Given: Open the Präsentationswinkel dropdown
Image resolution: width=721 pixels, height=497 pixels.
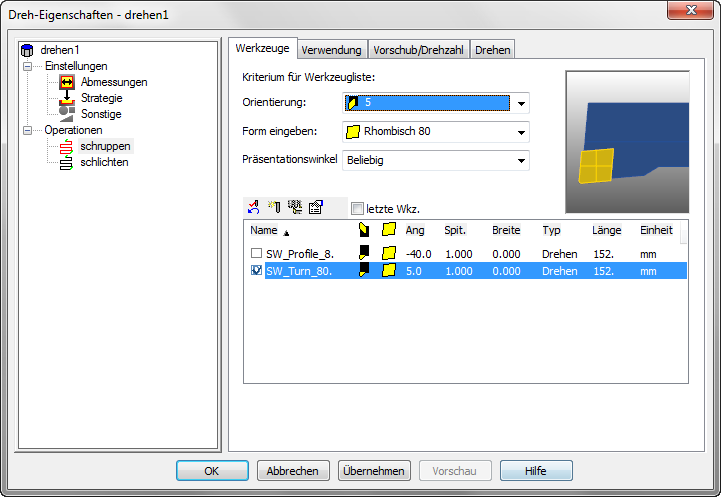Looking at the screenshot, I should [x=521, y=160].
